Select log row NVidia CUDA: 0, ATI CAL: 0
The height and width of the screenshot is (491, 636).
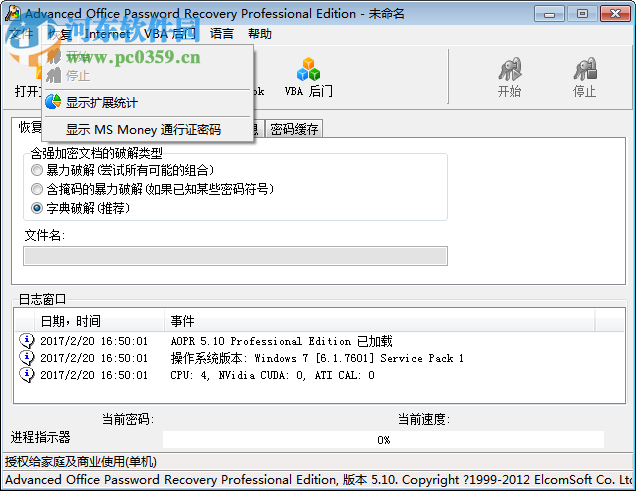click(320, 375)
